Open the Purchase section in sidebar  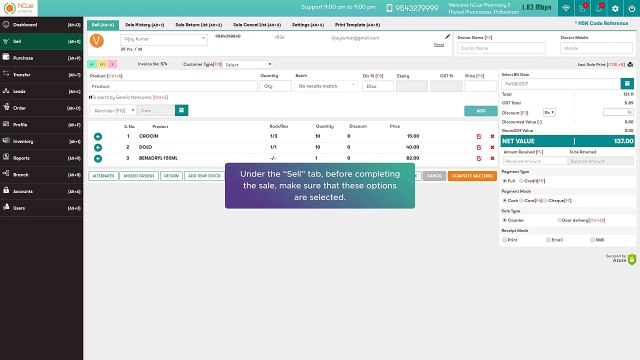(x=41, y=58)
